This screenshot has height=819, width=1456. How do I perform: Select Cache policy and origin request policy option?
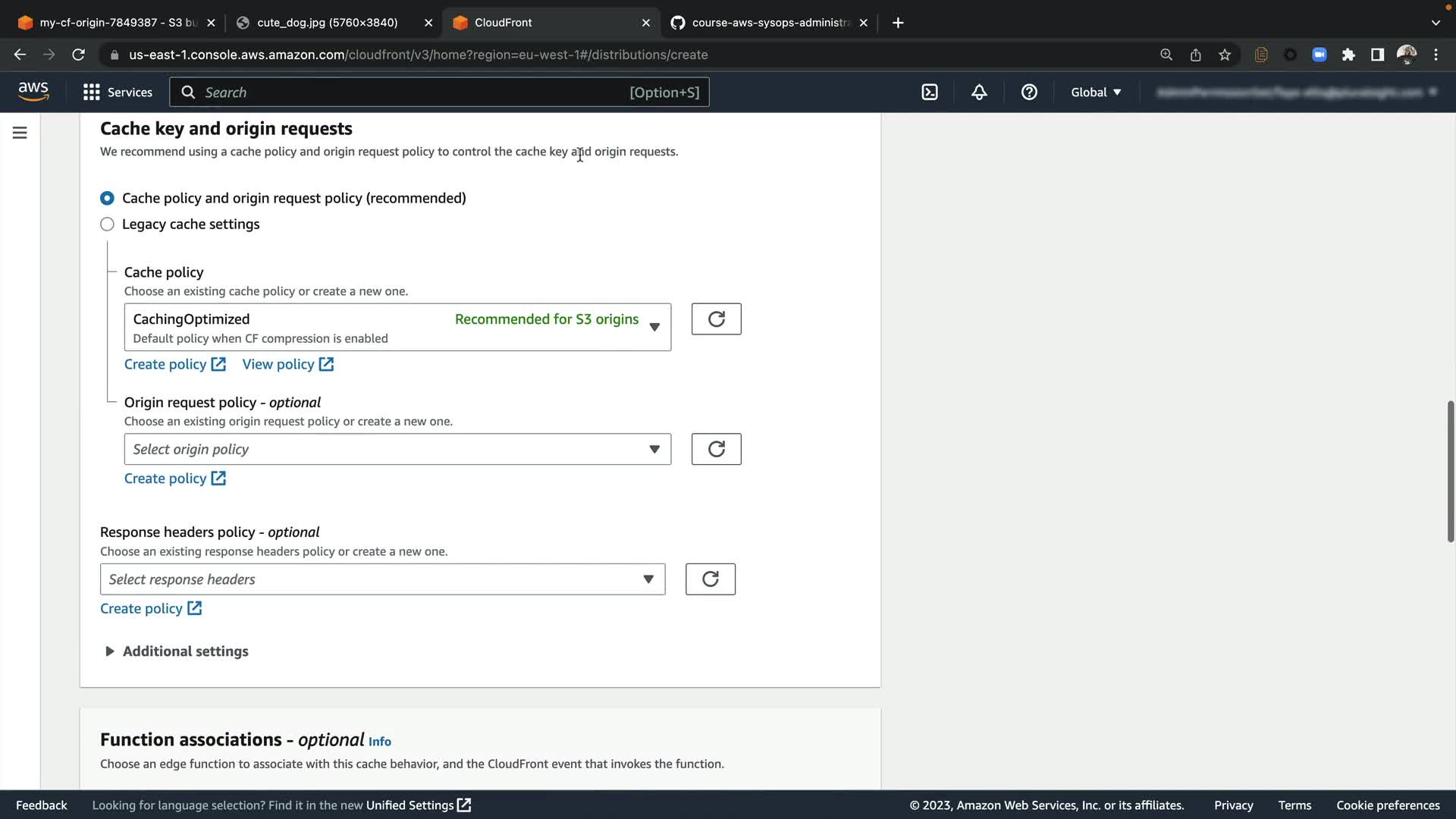pos(107,198)
